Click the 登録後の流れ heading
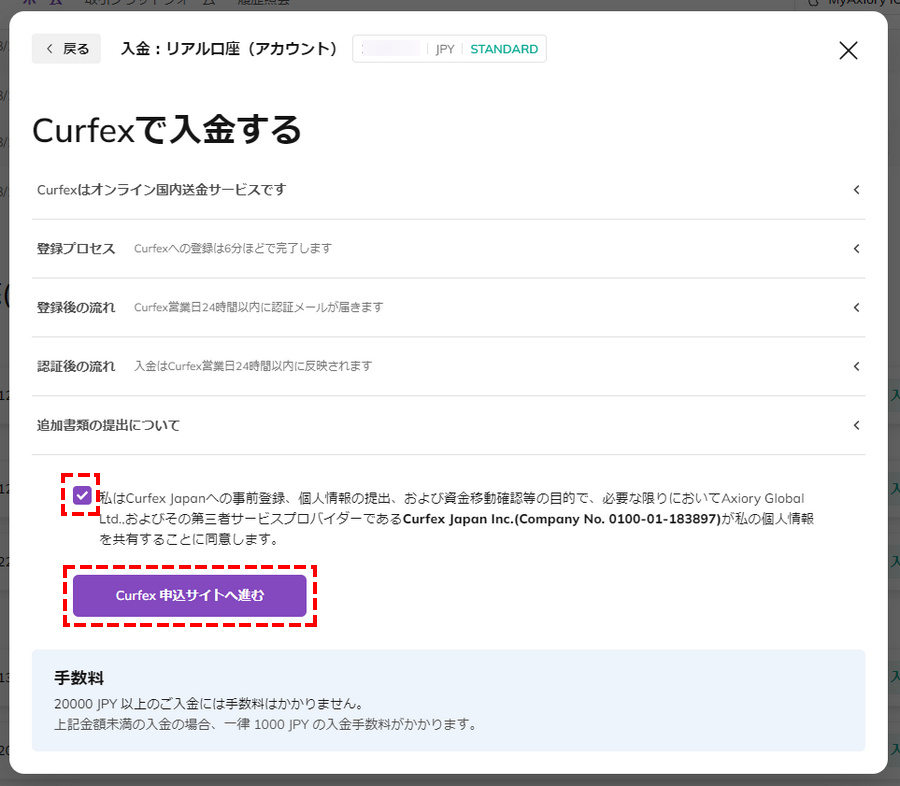 tap(76, 308)
